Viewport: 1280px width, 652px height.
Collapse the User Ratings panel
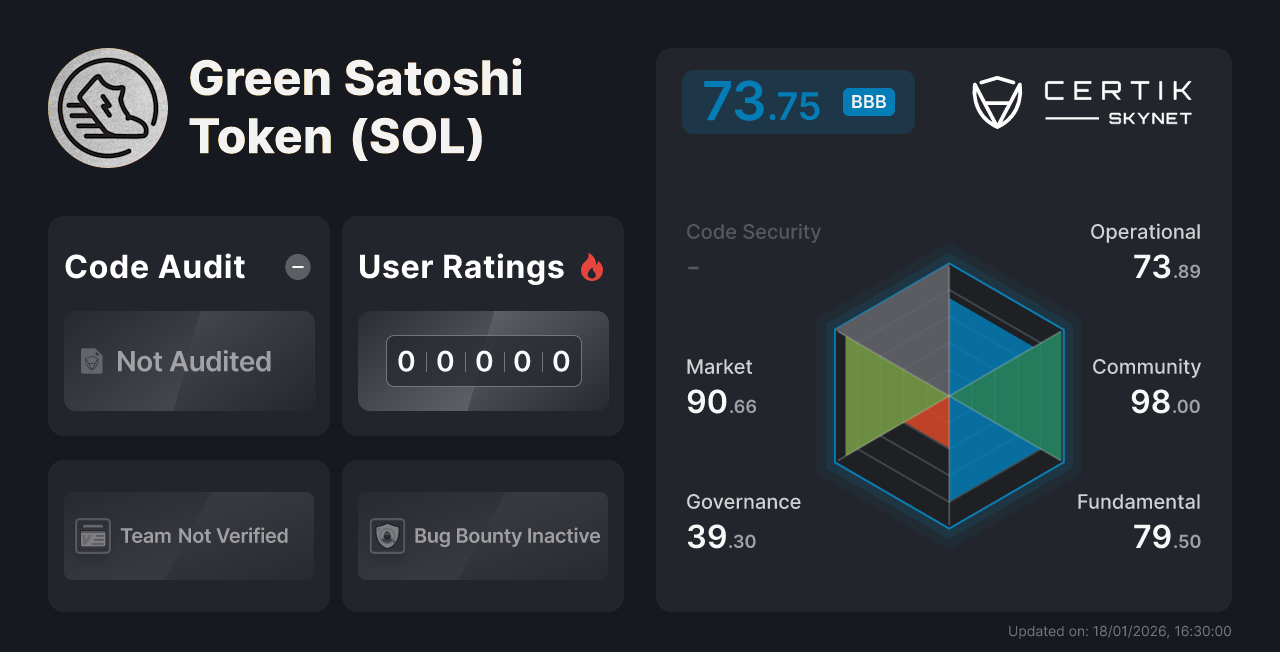(482, 325)
